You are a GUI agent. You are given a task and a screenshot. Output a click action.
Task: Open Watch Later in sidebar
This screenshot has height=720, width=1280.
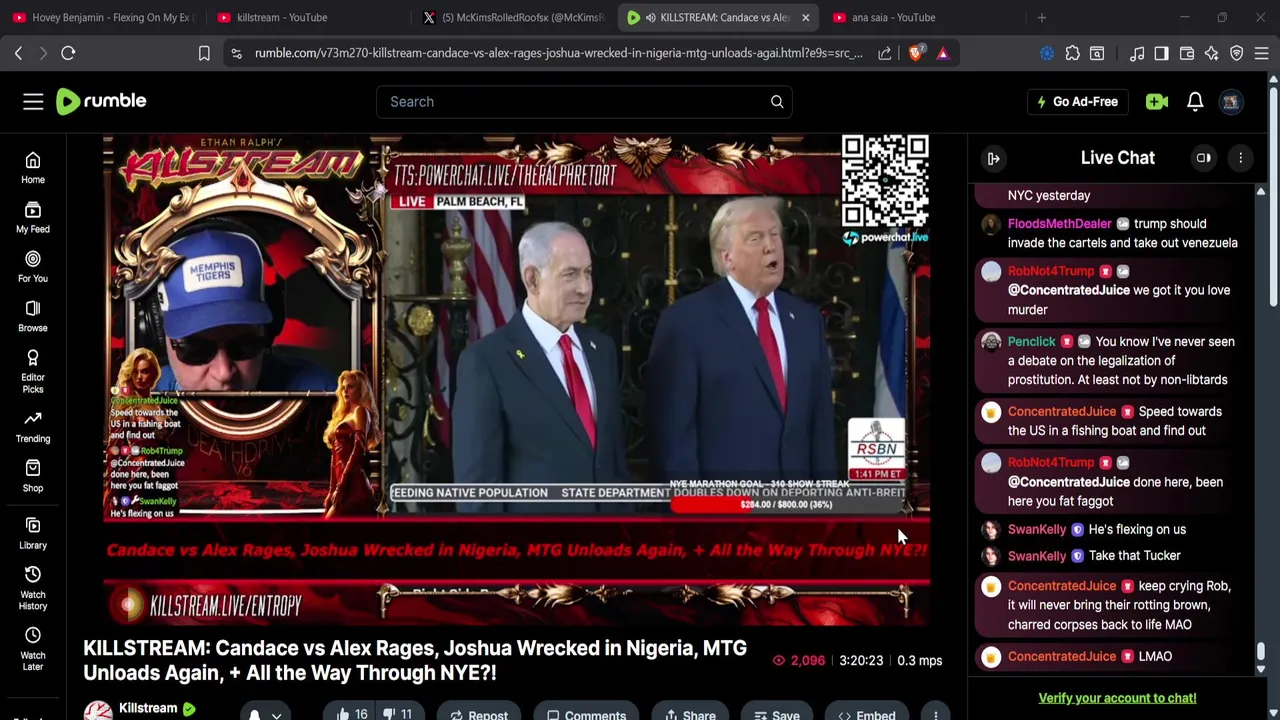click(x=33, y=649)
